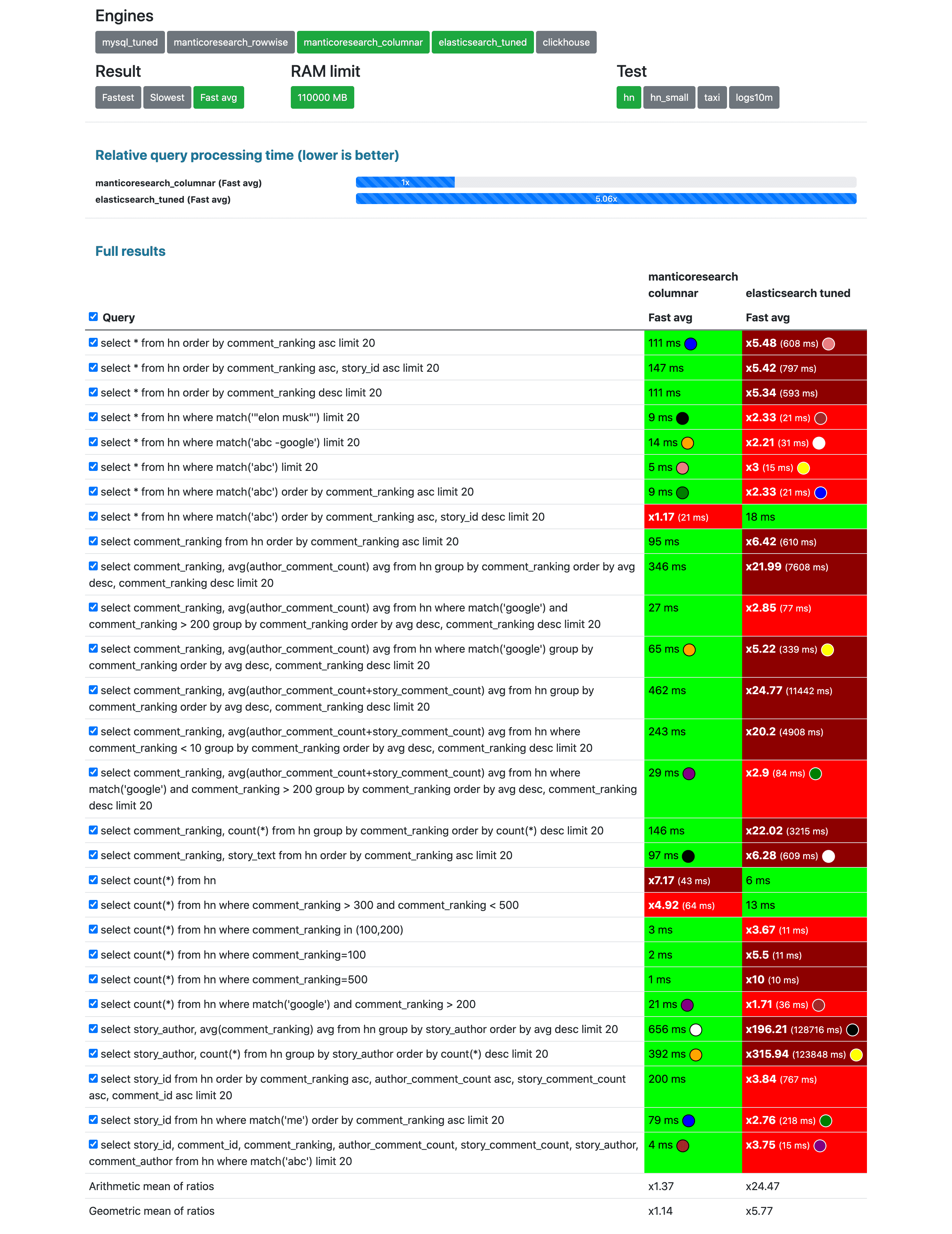Screen dimensions: 952x1234
Task: Select the mysql_tuned engine button
Action: tap(130, 43)
